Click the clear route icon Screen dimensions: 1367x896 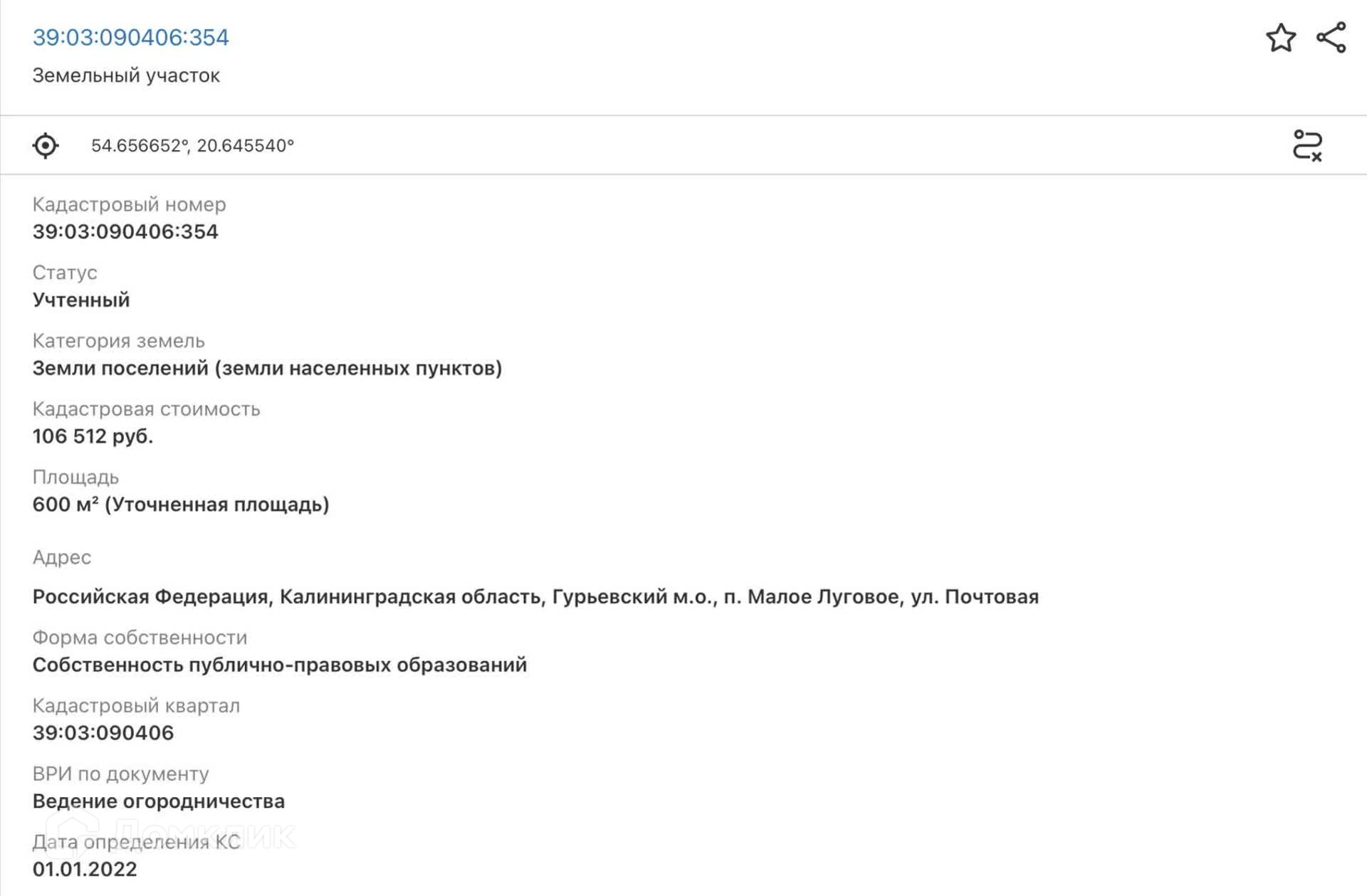(x=1307, y=145)
